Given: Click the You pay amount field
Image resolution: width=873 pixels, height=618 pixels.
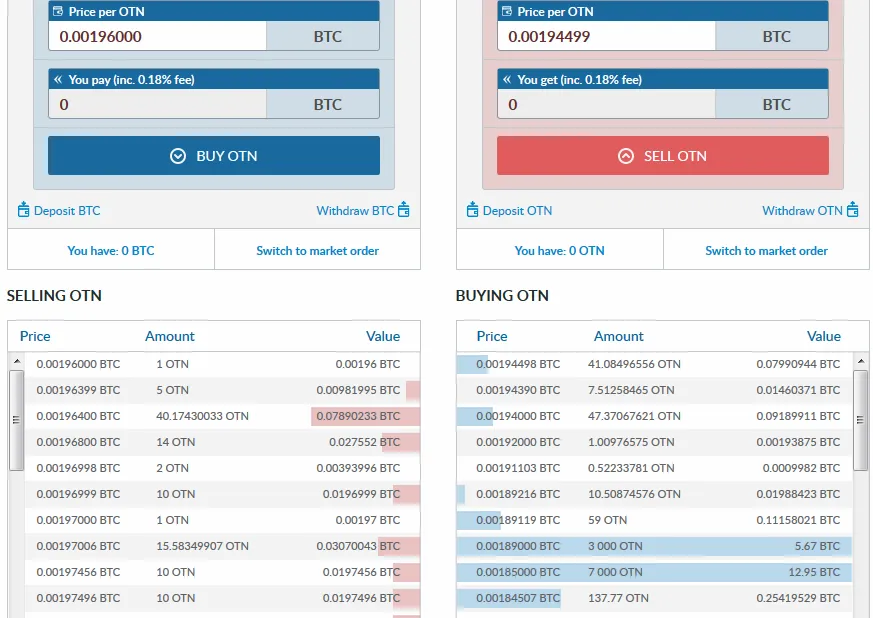Looking at the screenshot, I should [158, 104].
